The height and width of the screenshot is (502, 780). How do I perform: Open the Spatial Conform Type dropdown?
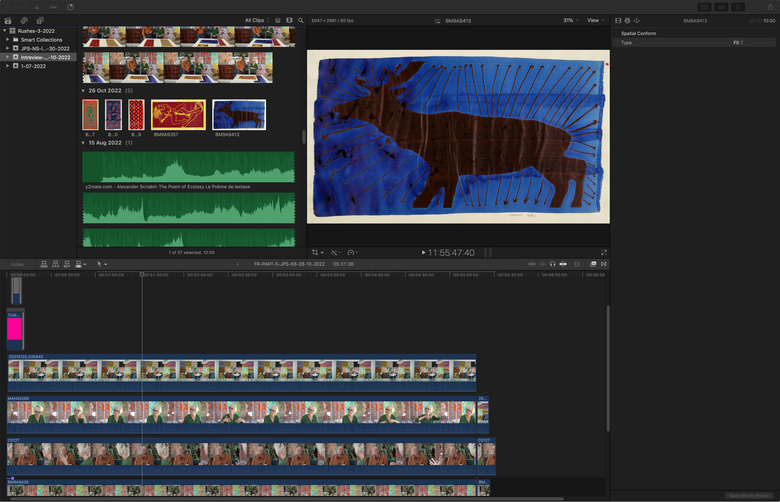(x=737, y=43)
